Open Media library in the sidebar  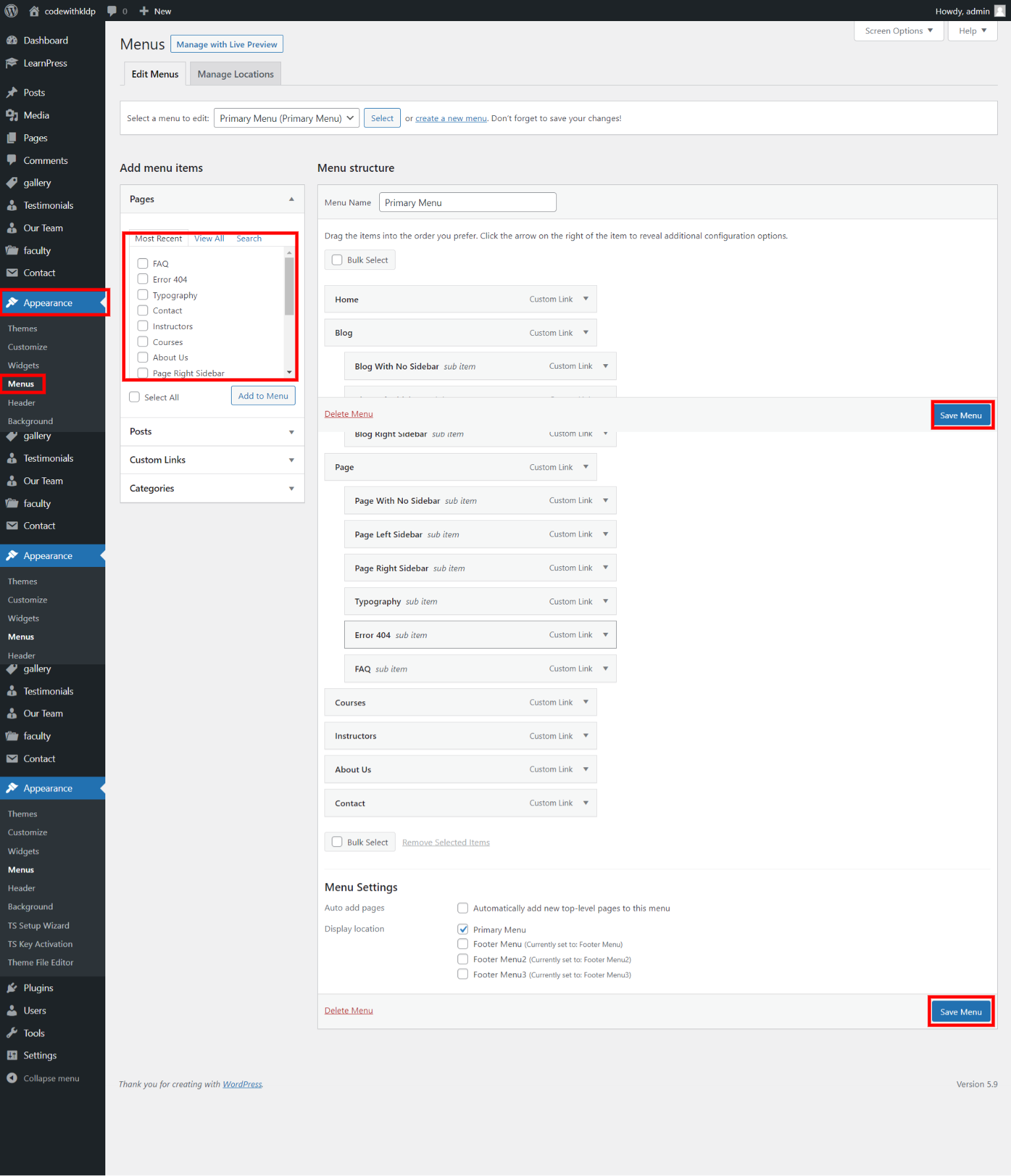click(36, 115)
